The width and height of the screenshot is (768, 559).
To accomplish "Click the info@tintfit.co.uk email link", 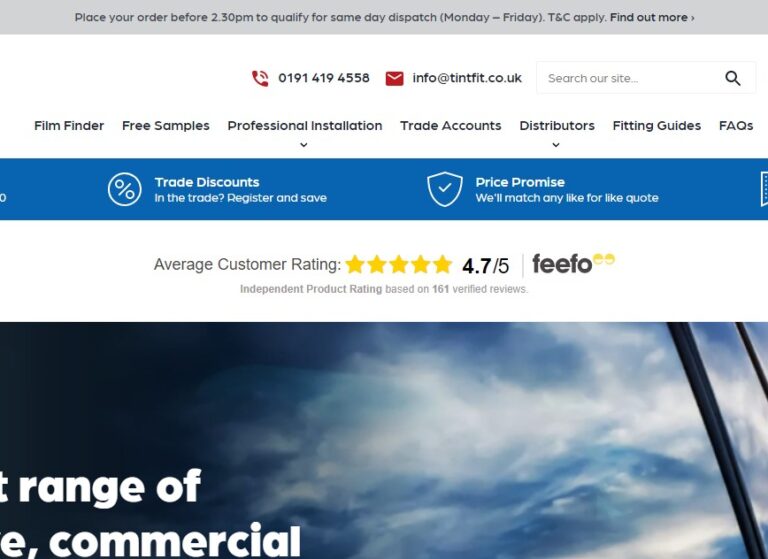I will (x=467, y=78).
